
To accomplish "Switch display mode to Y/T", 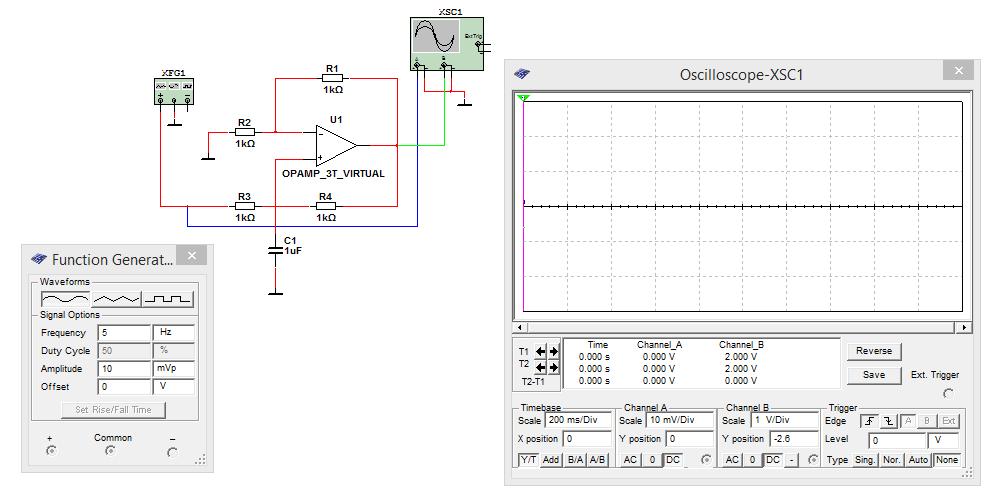I will point(528,460).
